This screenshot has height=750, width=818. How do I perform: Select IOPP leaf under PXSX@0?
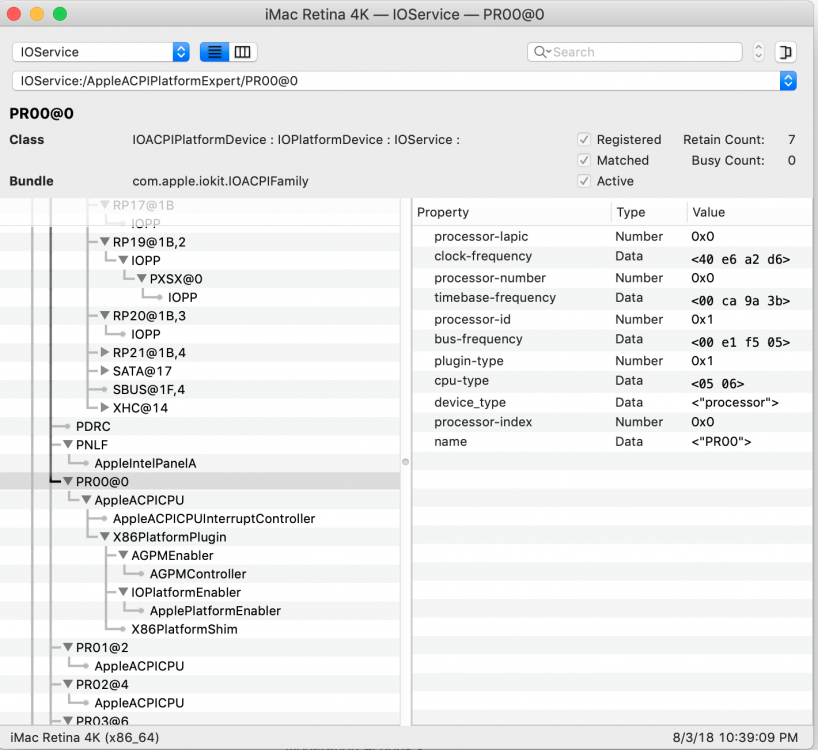183,297
